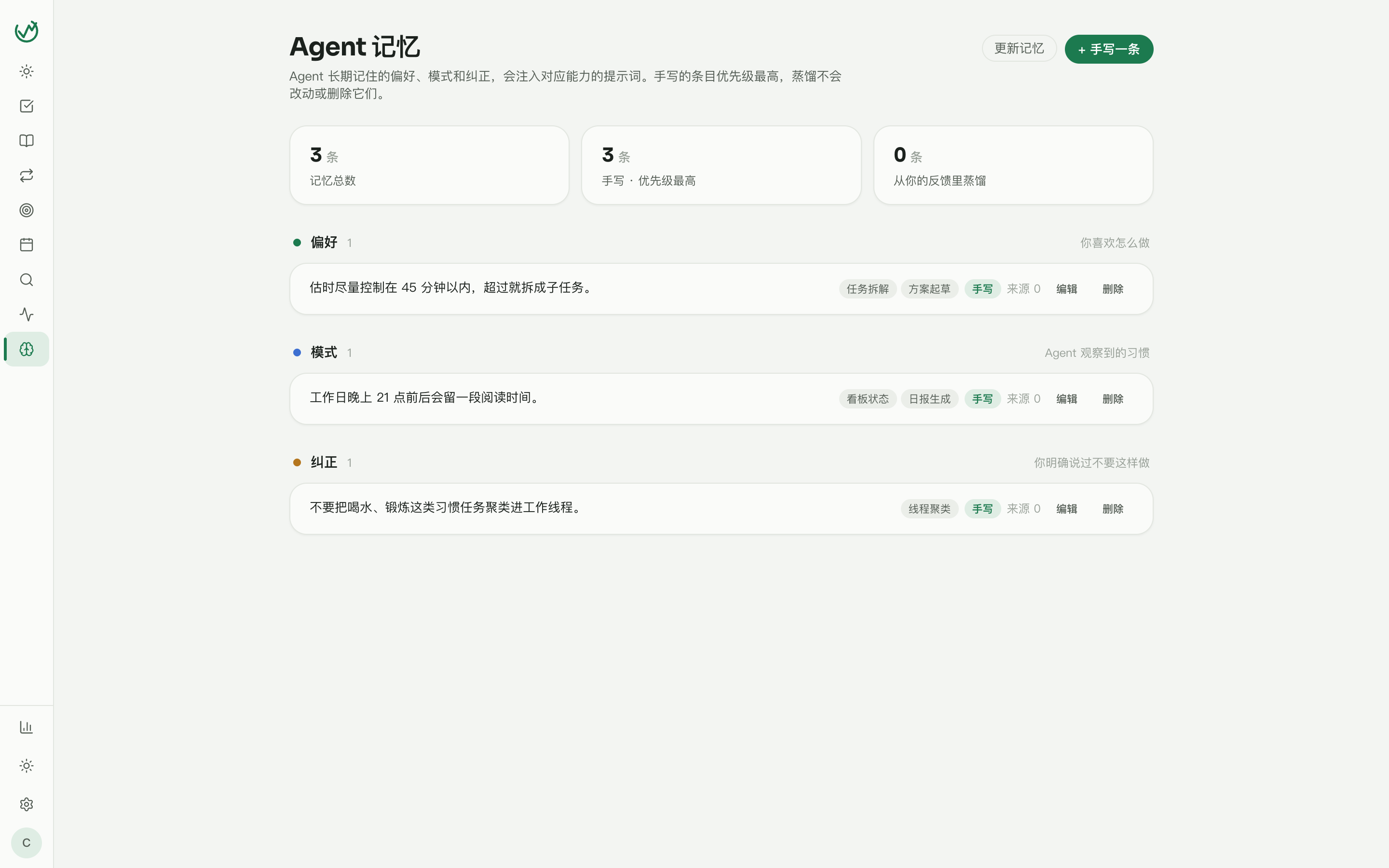This screenshot has width=1389, height=868.
Task: Open the bar chart statistics icon
Action: pos(27,727)
